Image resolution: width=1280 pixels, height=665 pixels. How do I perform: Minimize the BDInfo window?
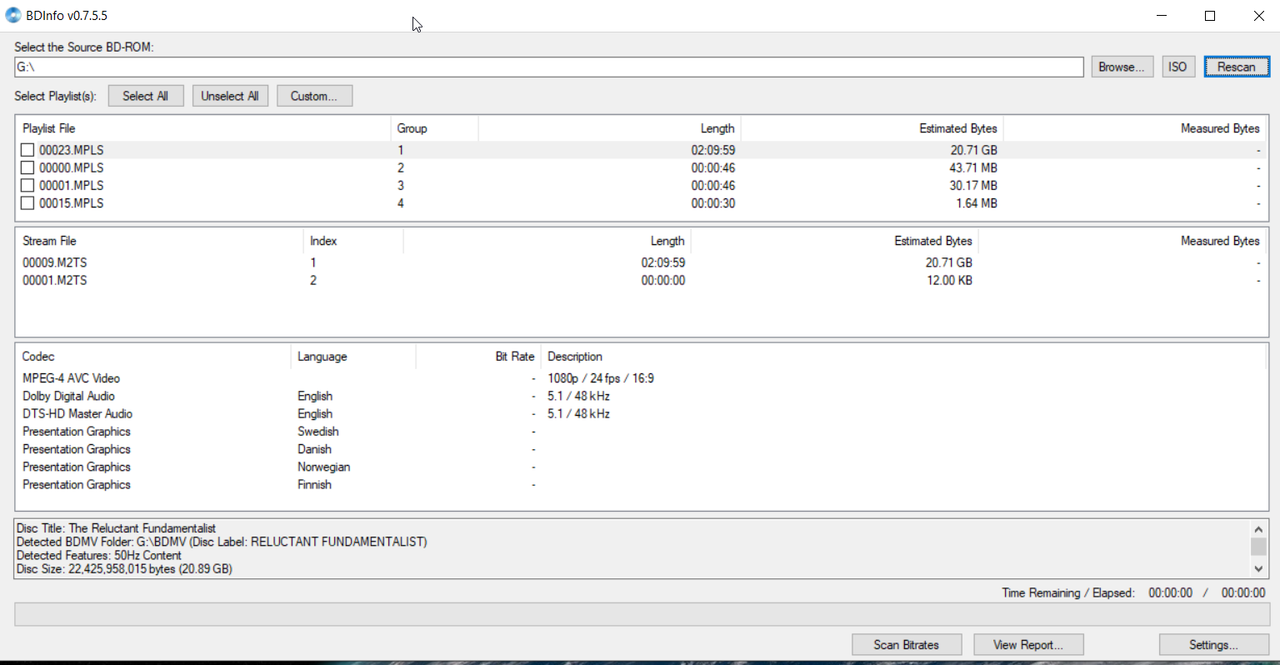(x=1163, y=16)
